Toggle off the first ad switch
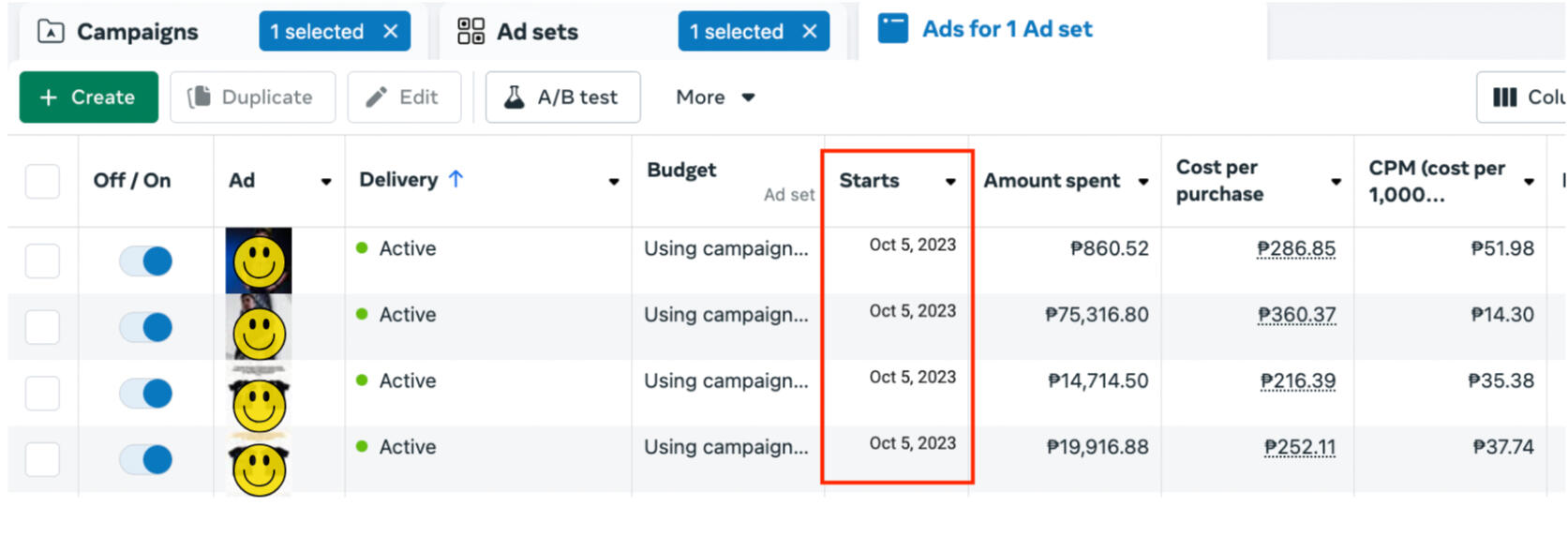The width and height of the screenshot is (1568, 536). coord(146,261)
